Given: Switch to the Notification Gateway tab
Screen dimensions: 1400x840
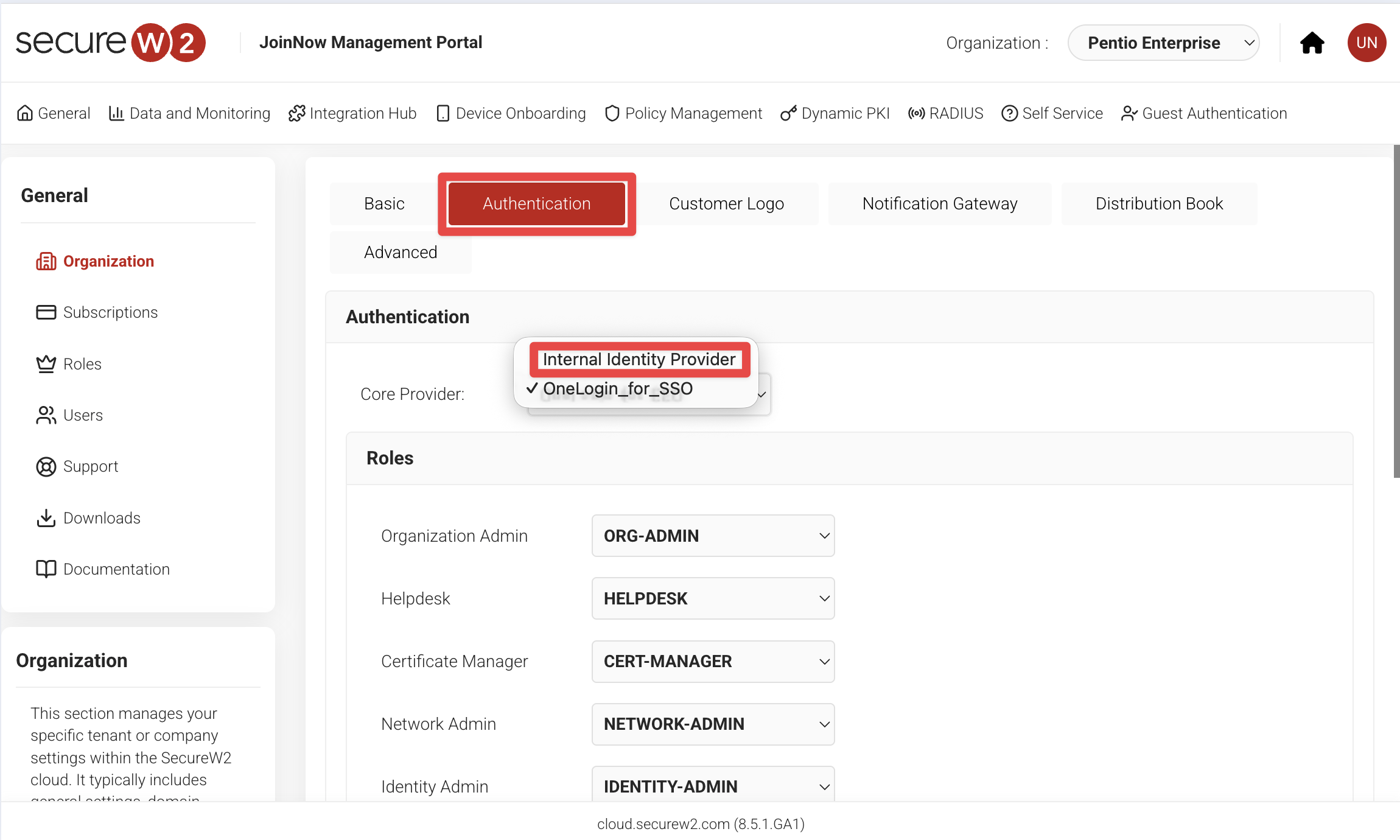Looking at the screenshot, I should pos(940,203).
